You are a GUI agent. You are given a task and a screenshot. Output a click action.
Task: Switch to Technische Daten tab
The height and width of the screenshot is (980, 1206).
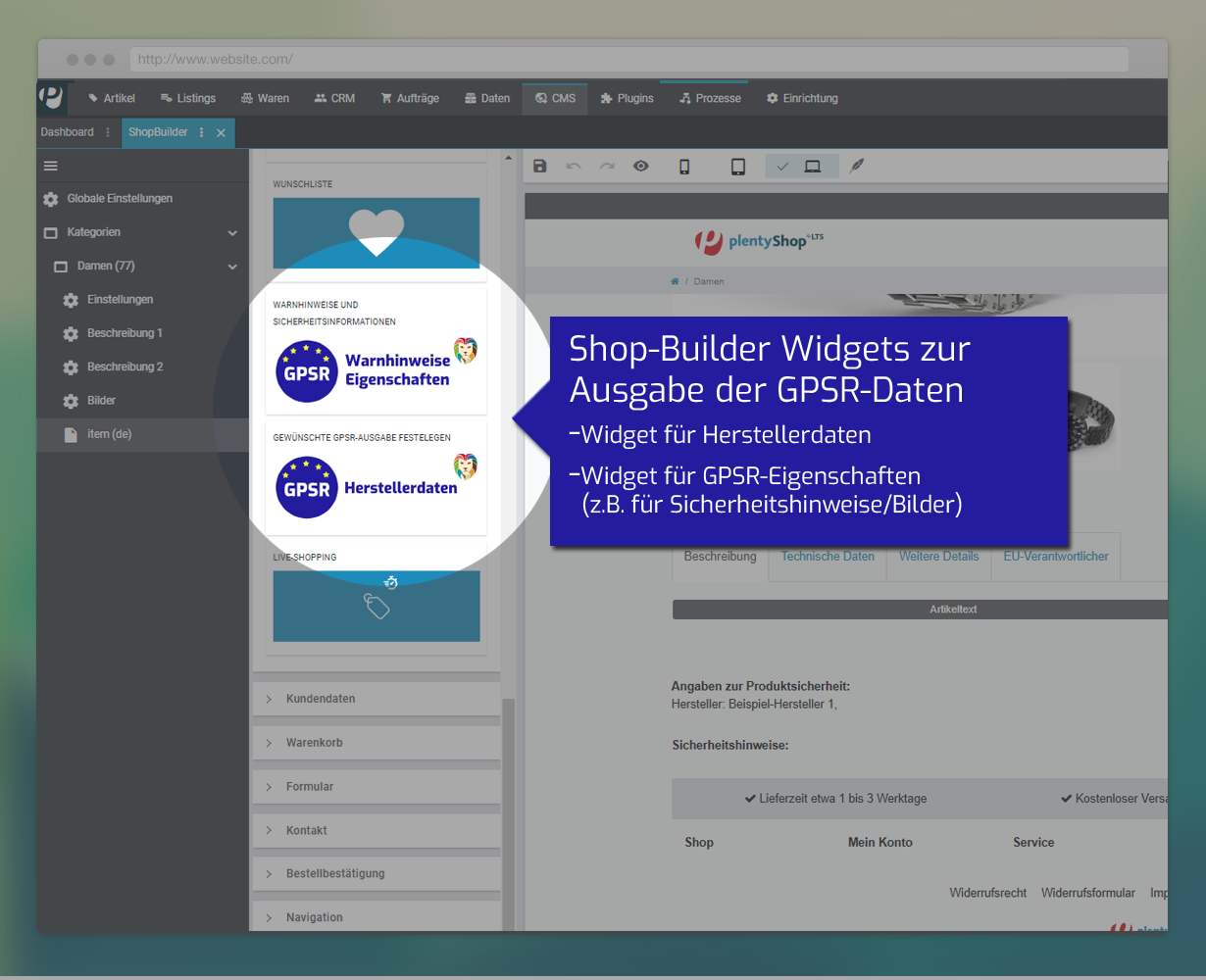(828, 557)
